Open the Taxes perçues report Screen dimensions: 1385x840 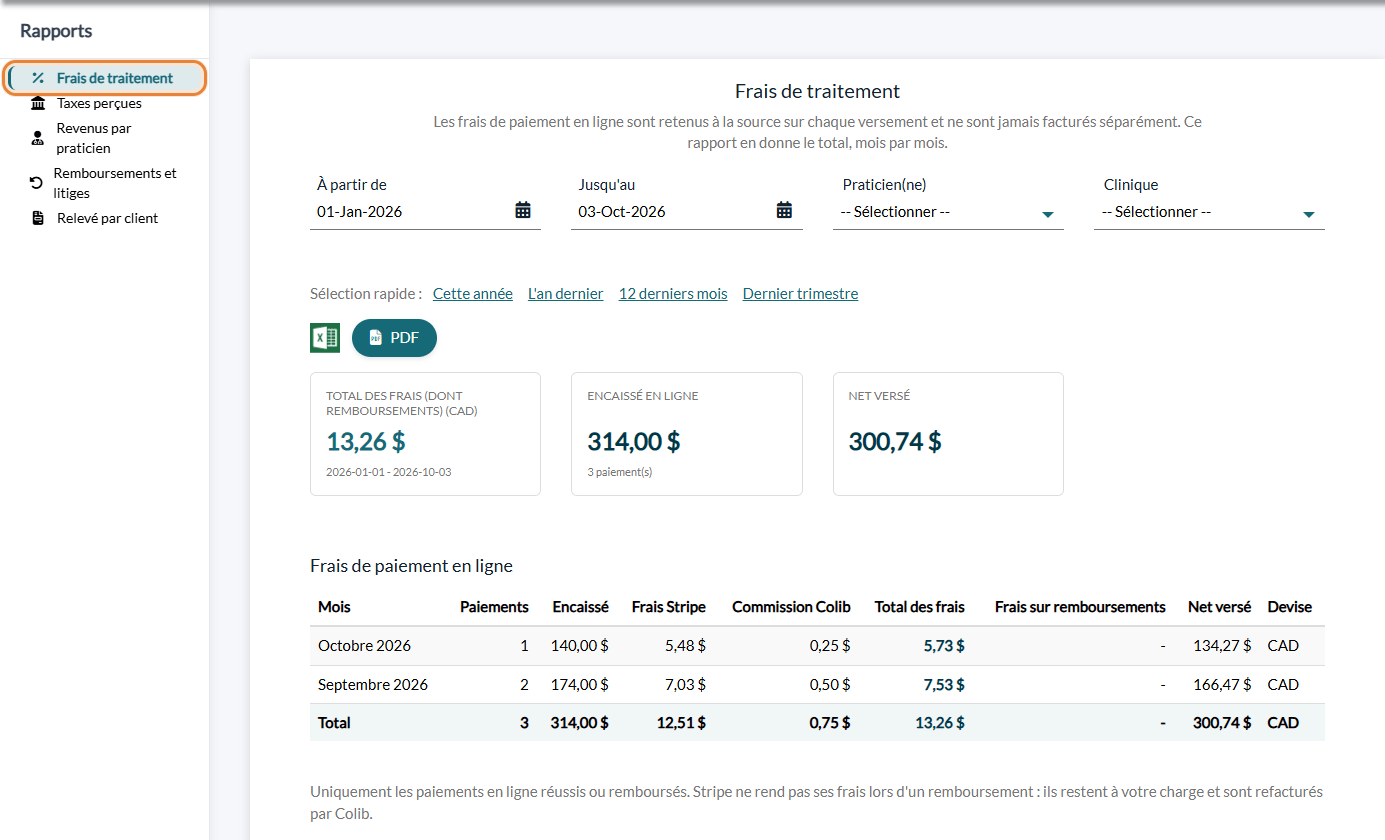click(99, 103)
